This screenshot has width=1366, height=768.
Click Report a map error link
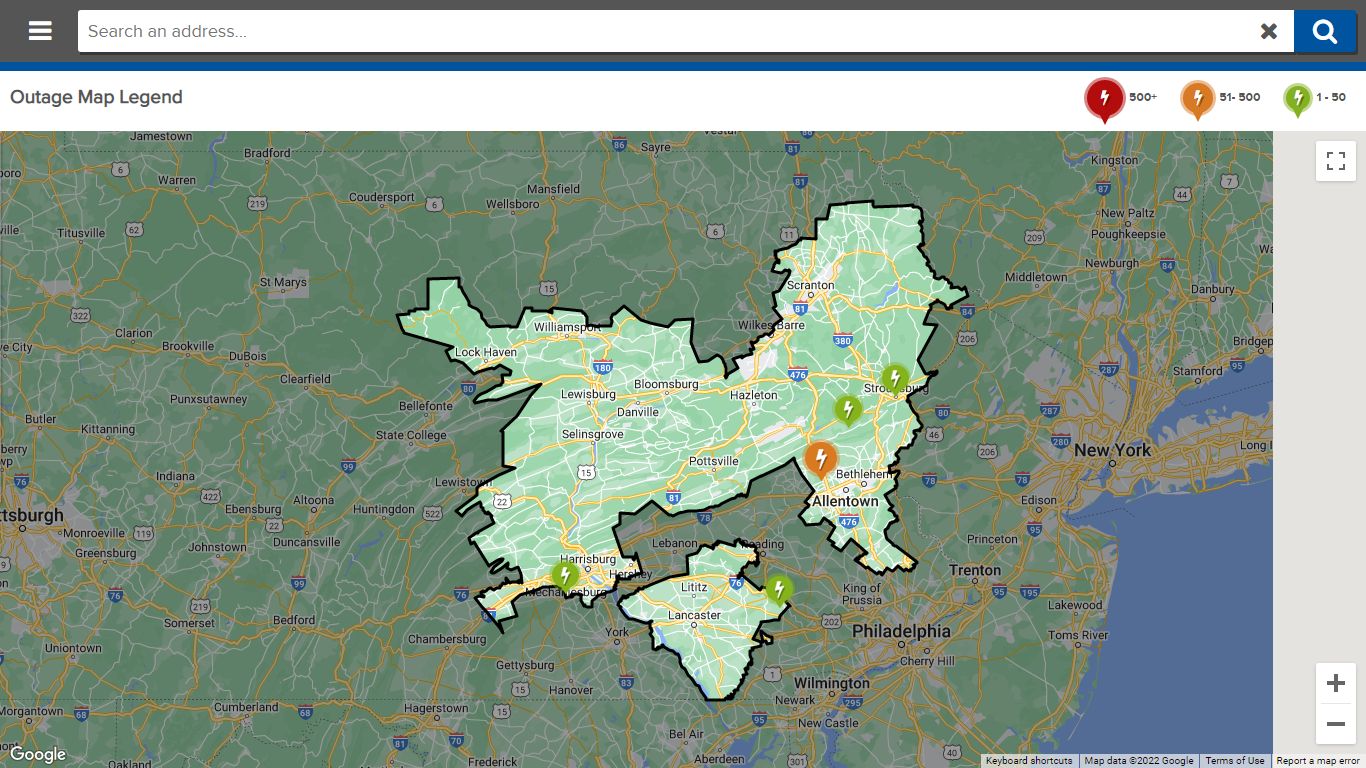click(x=1318, y=761)
